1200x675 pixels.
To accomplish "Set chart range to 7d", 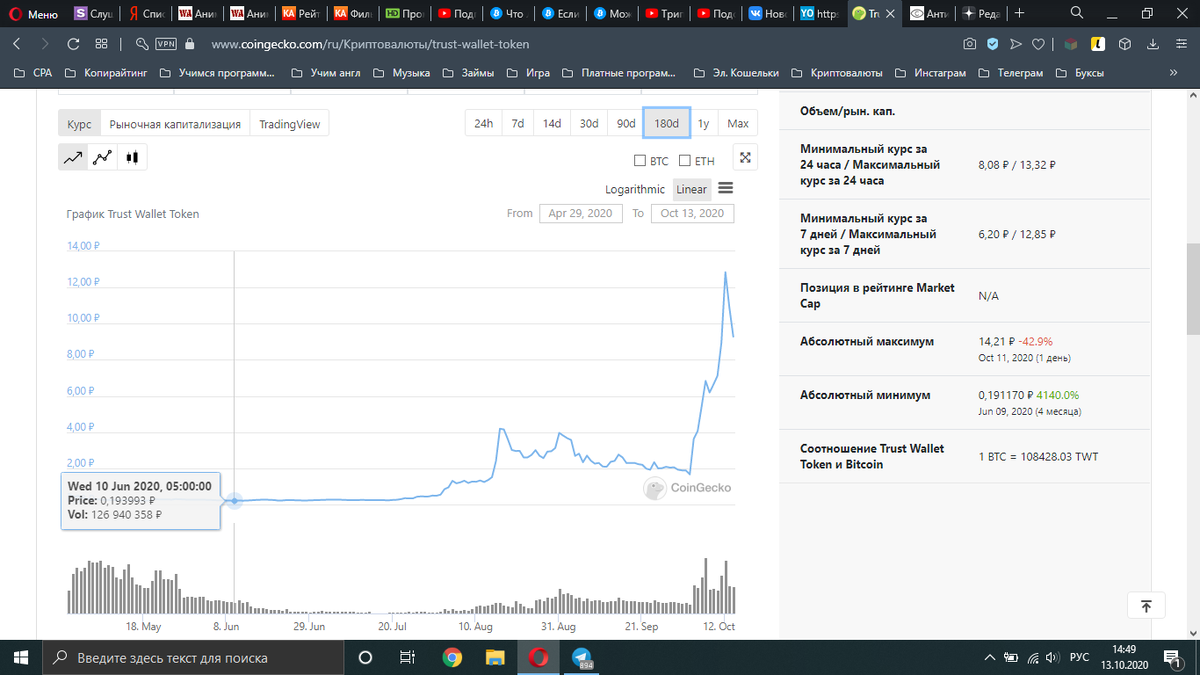I will point(518,123).
